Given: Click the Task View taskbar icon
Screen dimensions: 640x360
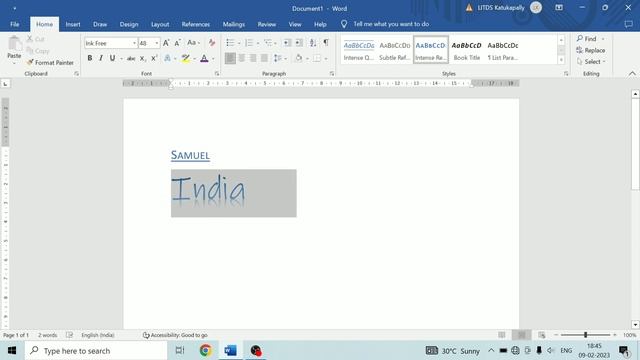Looking at the screenshot, I should 180,350.
